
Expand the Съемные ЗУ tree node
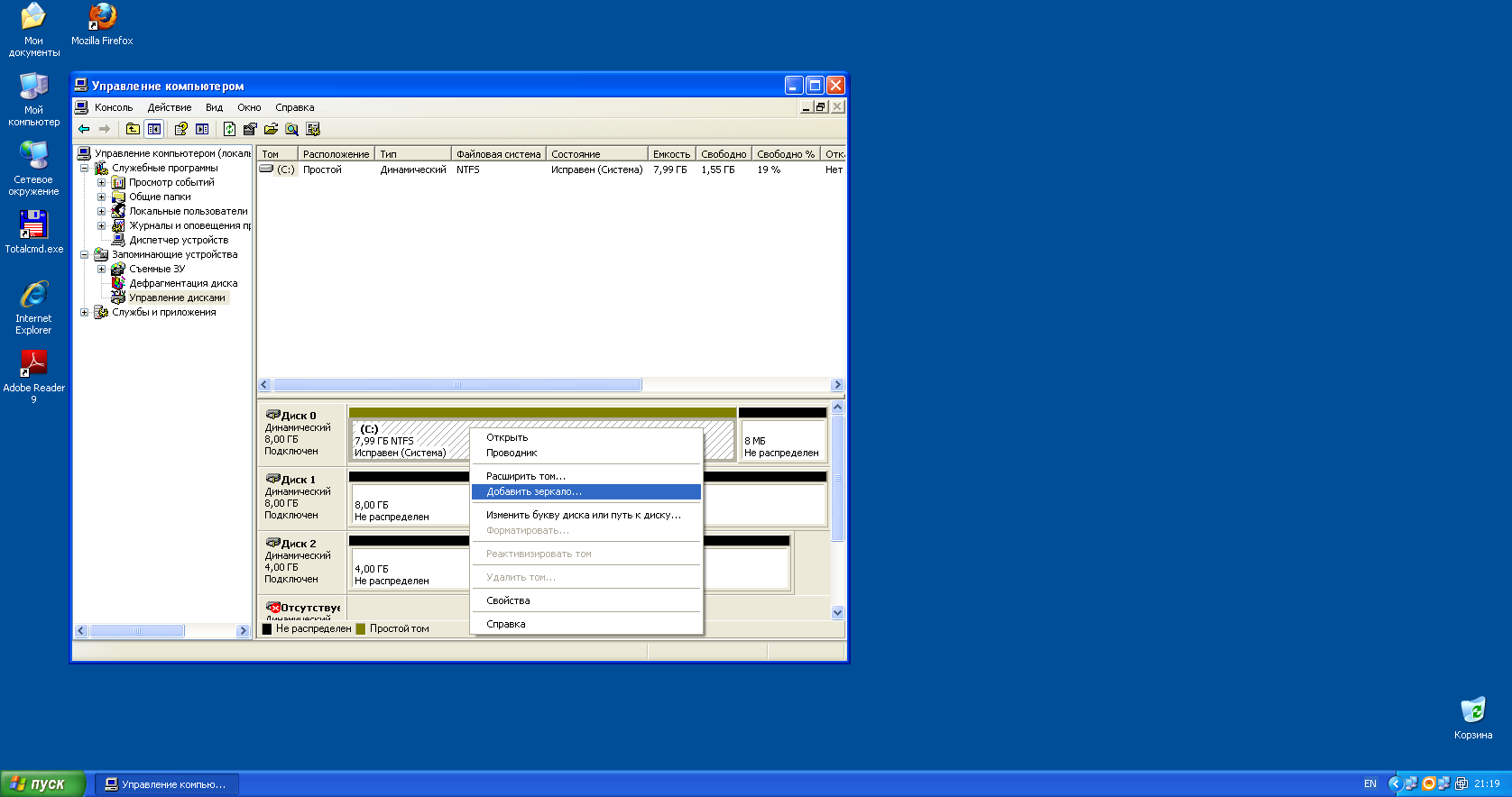pyautogui.click(x=101, y=269)
